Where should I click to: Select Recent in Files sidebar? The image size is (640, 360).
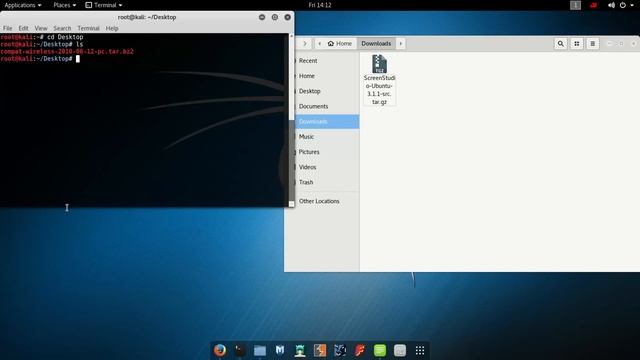[x=326, y=61]
